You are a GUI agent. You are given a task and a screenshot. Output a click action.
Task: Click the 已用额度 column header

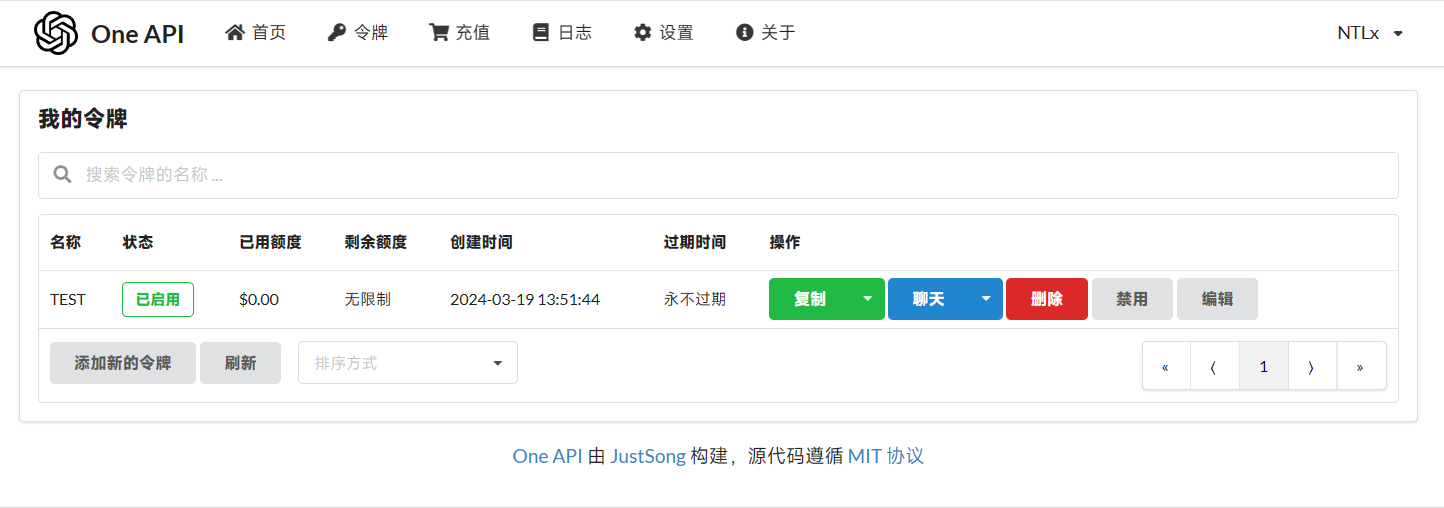coord(270,242)
